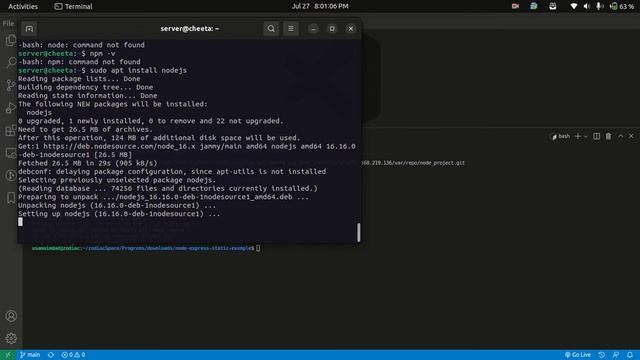Screen dimensions: 640x360
Task: Open the green tray app indicator icon
Action: pyautogui.click(x=533, y=6)
